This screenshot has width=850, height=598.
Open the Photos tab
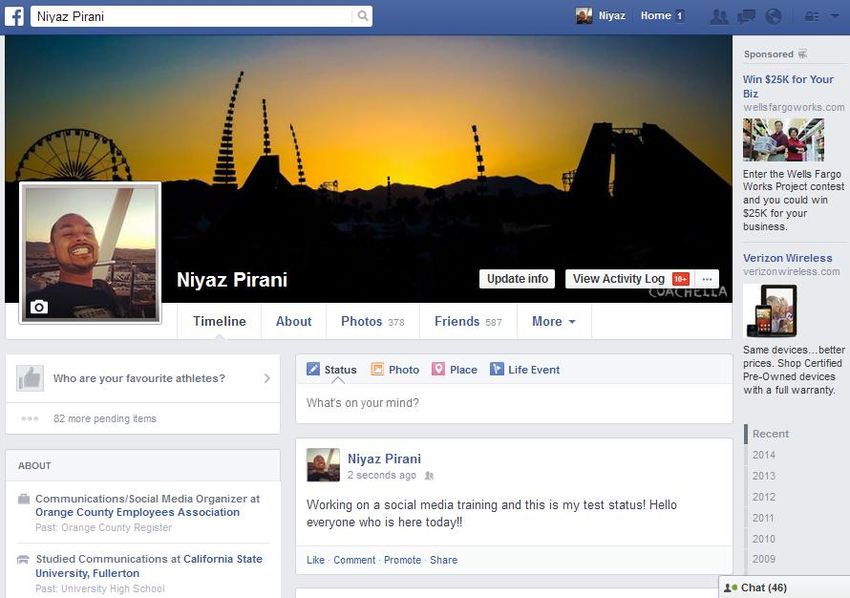(372, 321)
